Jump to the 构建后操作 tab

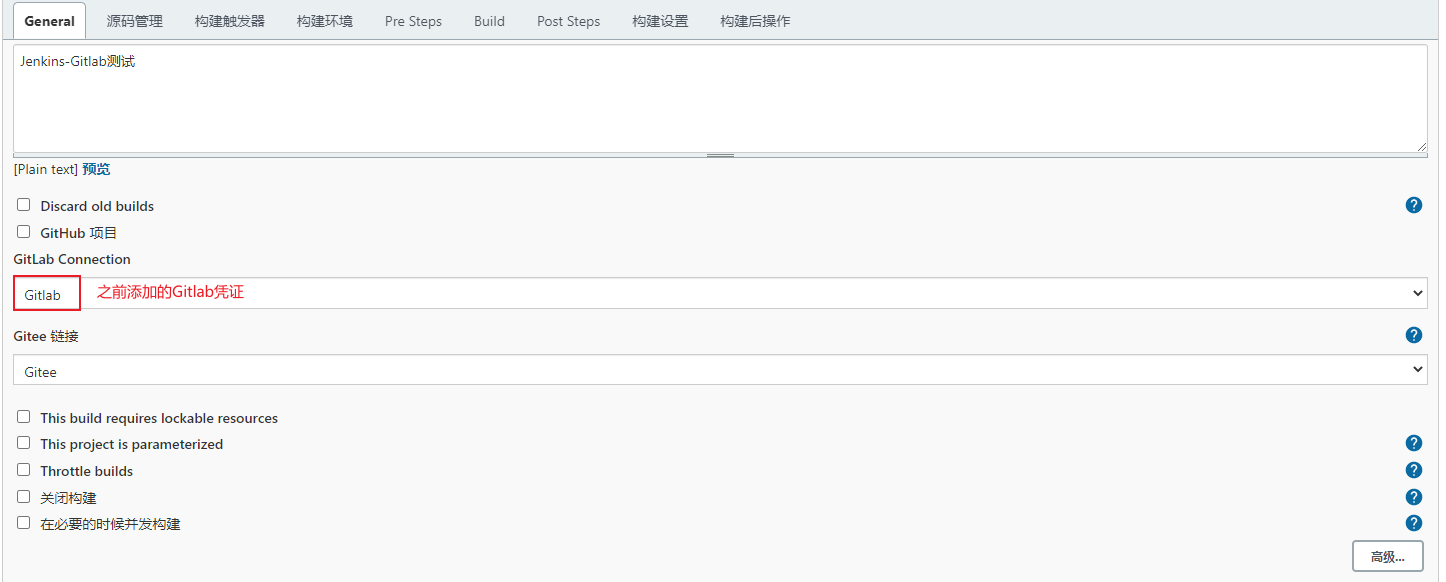point(755,21)
